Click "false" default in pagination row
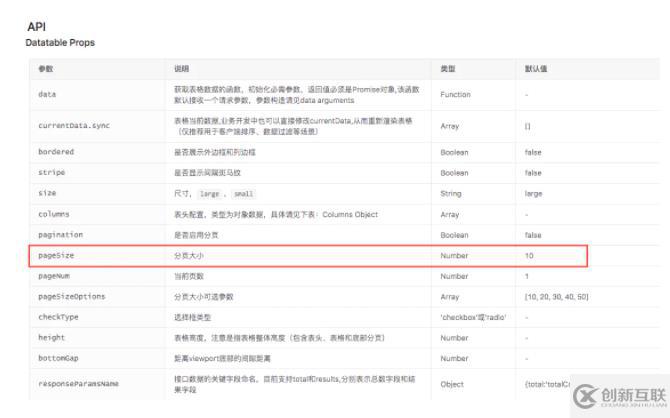The image size is (670, 418). tap(533, 235)
